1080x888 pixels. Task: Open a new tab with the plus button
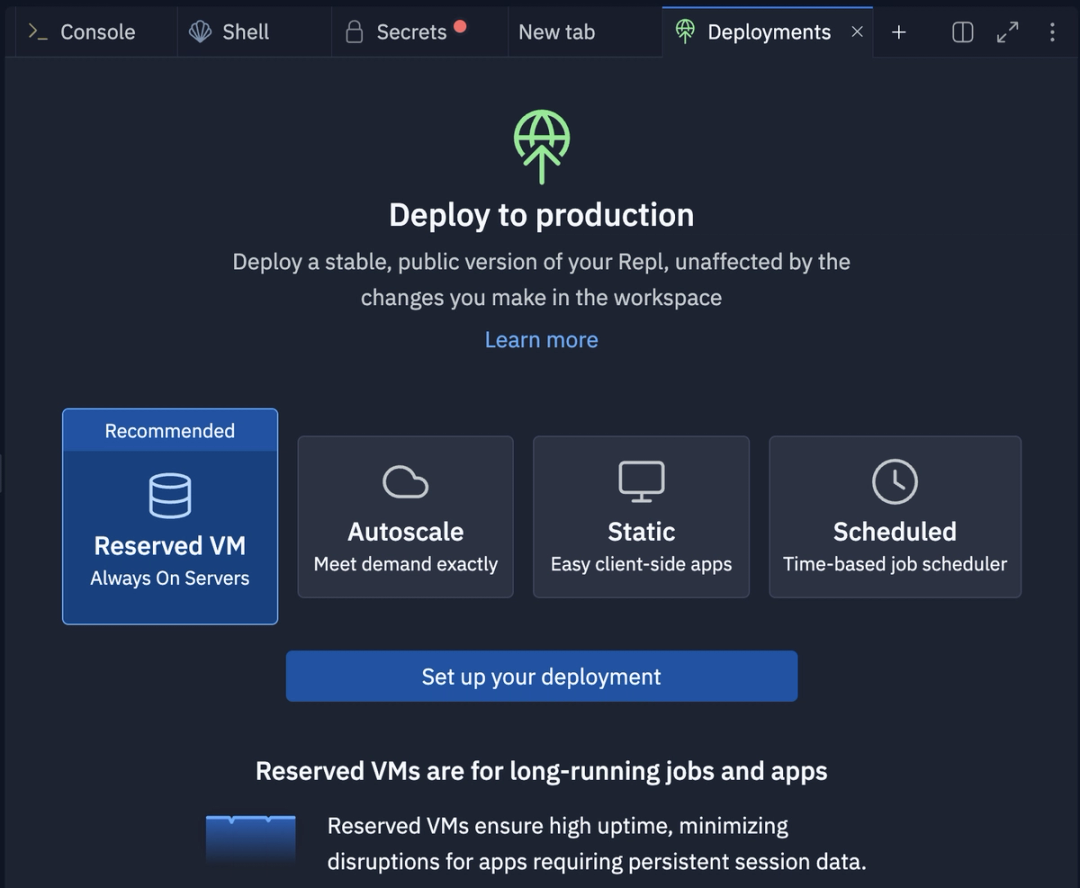[x=899, y=31]
